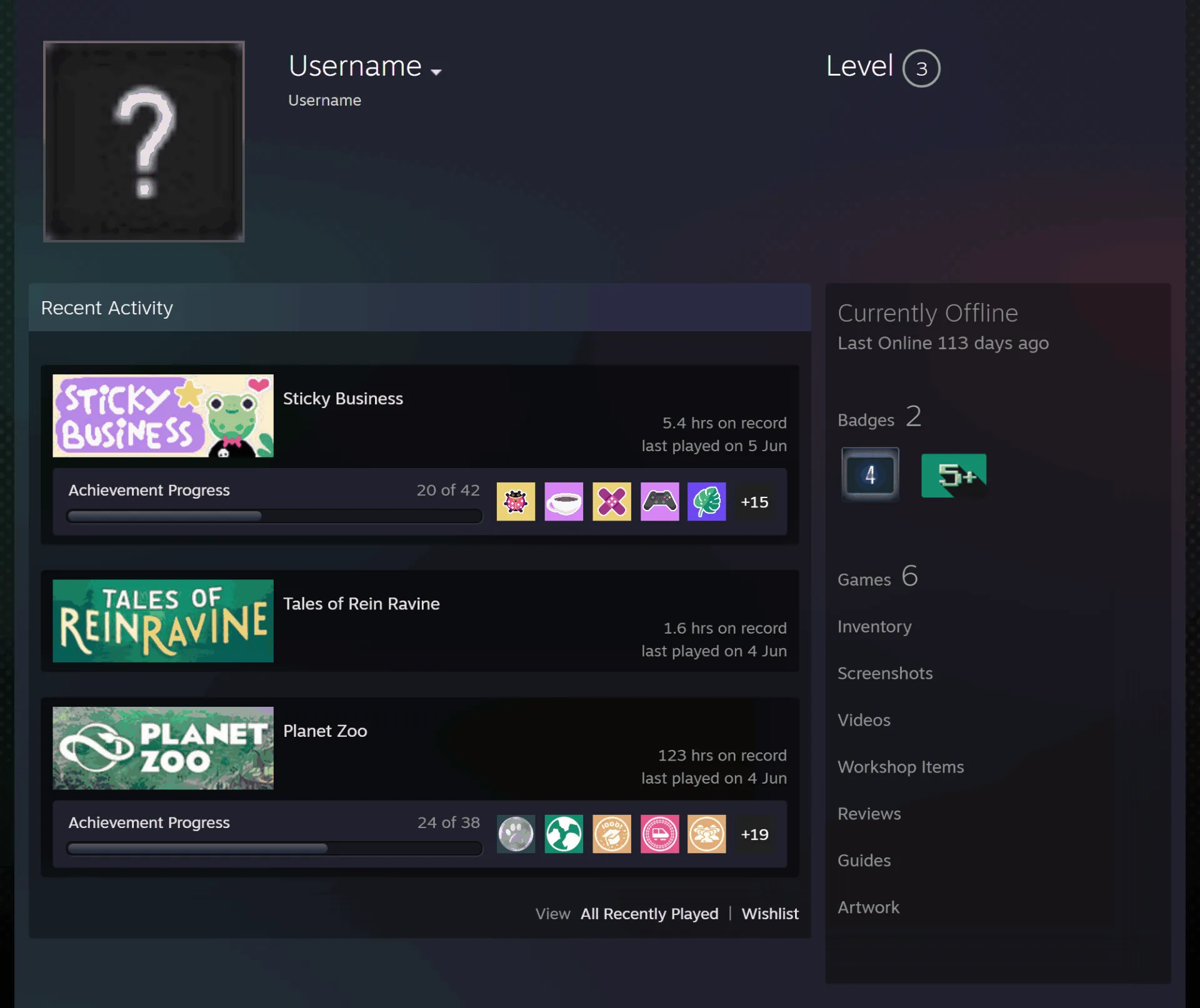Image resolution: width=1200 pixels, height=1008 pixels.
Task: Click the paw print Planet Zoo achievement
Action: 516,834
